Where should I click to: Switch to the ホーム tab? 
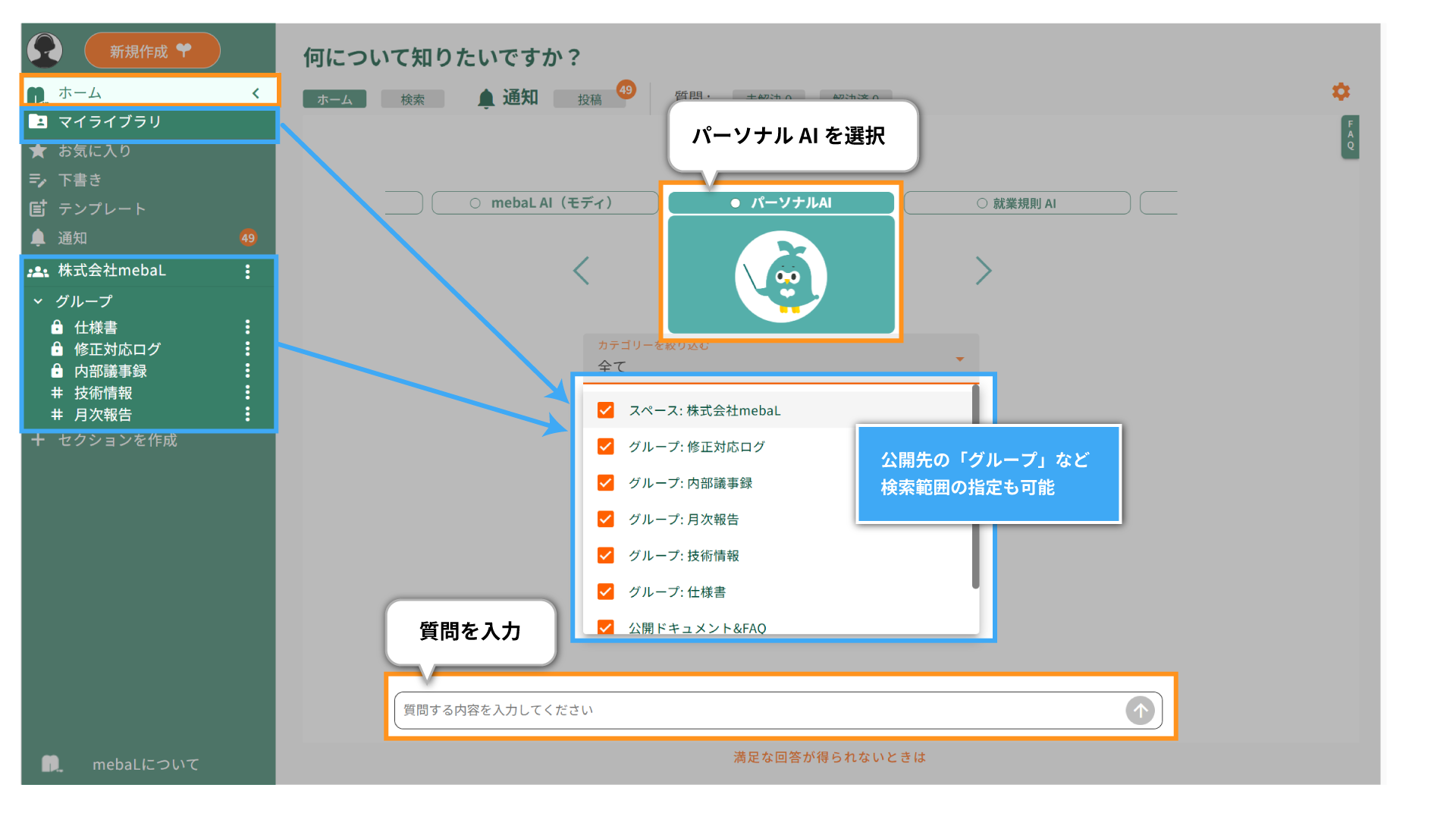coord(334,99)
